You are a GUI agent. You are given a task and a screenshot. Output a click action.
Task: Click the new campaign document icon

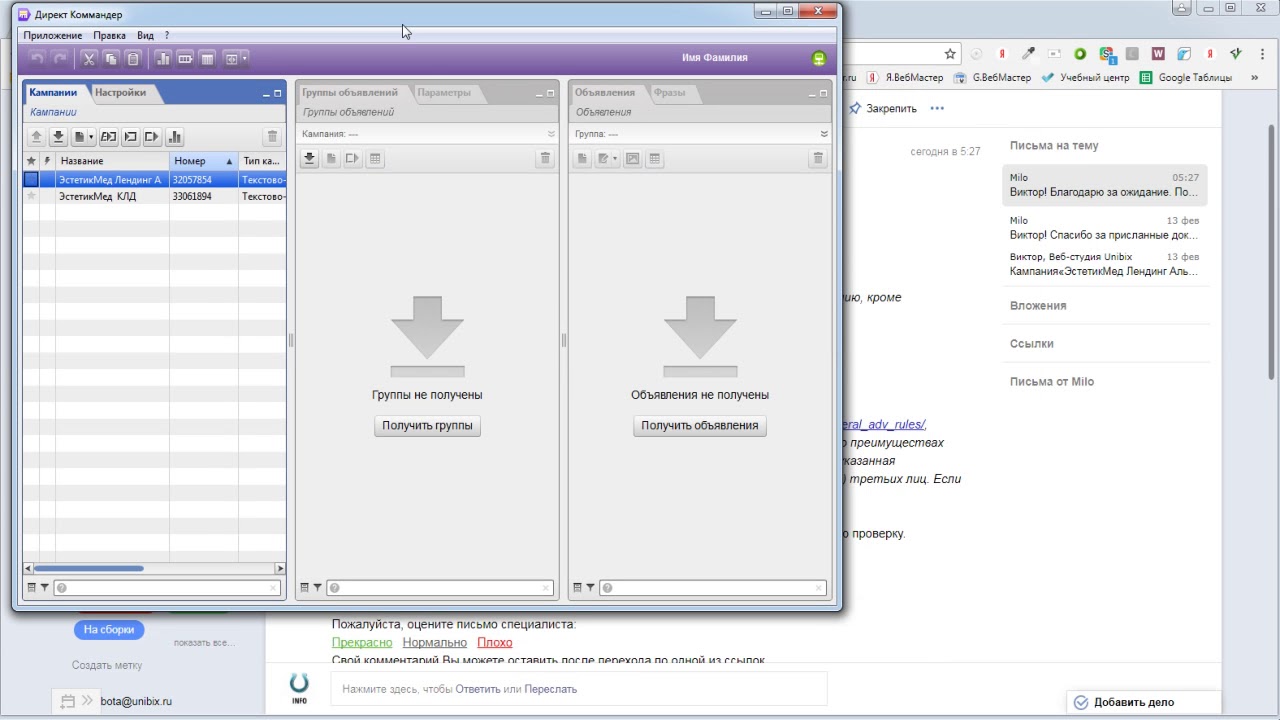click(x=79, y=137)
